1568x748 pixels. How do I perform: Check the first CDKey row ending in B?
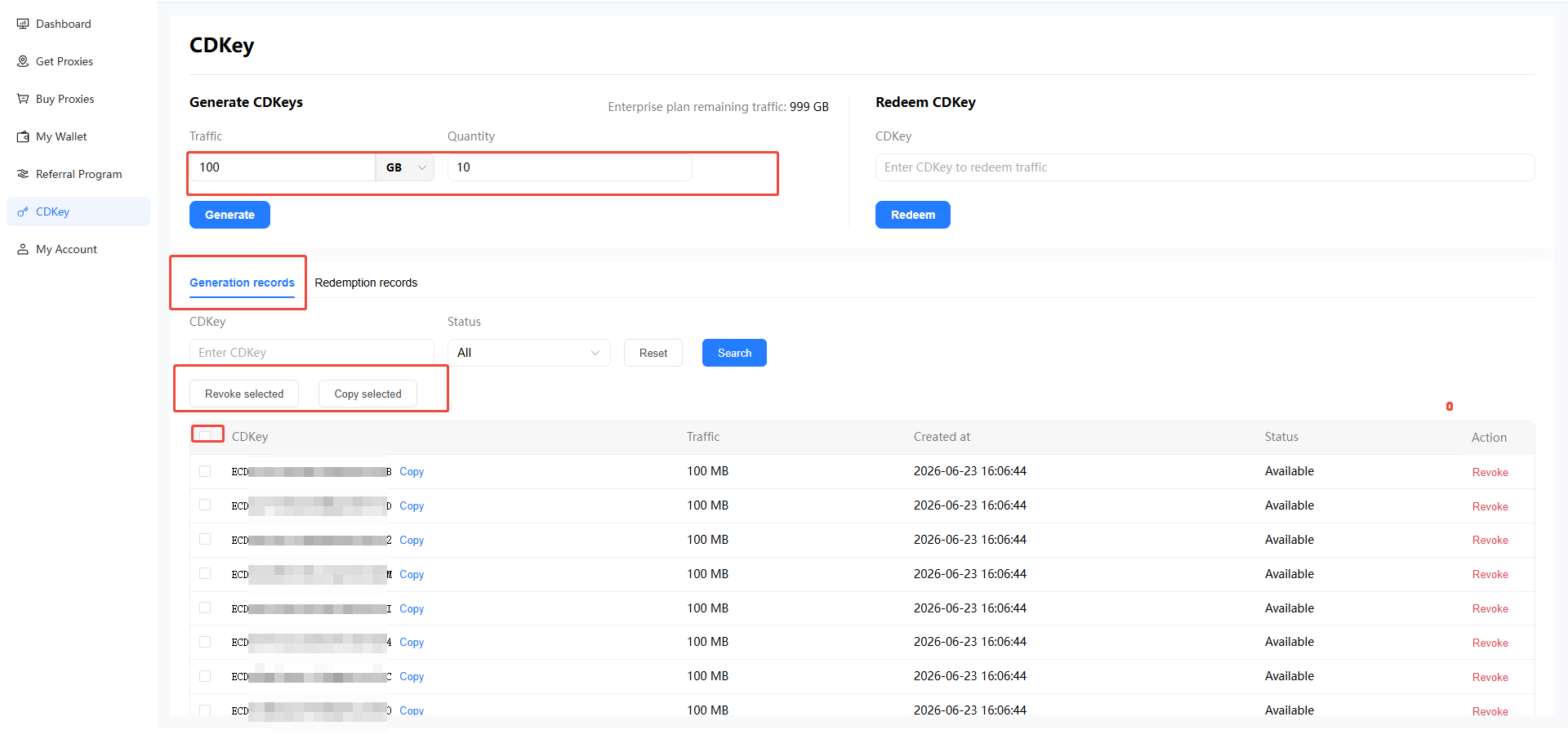point(205,471)
